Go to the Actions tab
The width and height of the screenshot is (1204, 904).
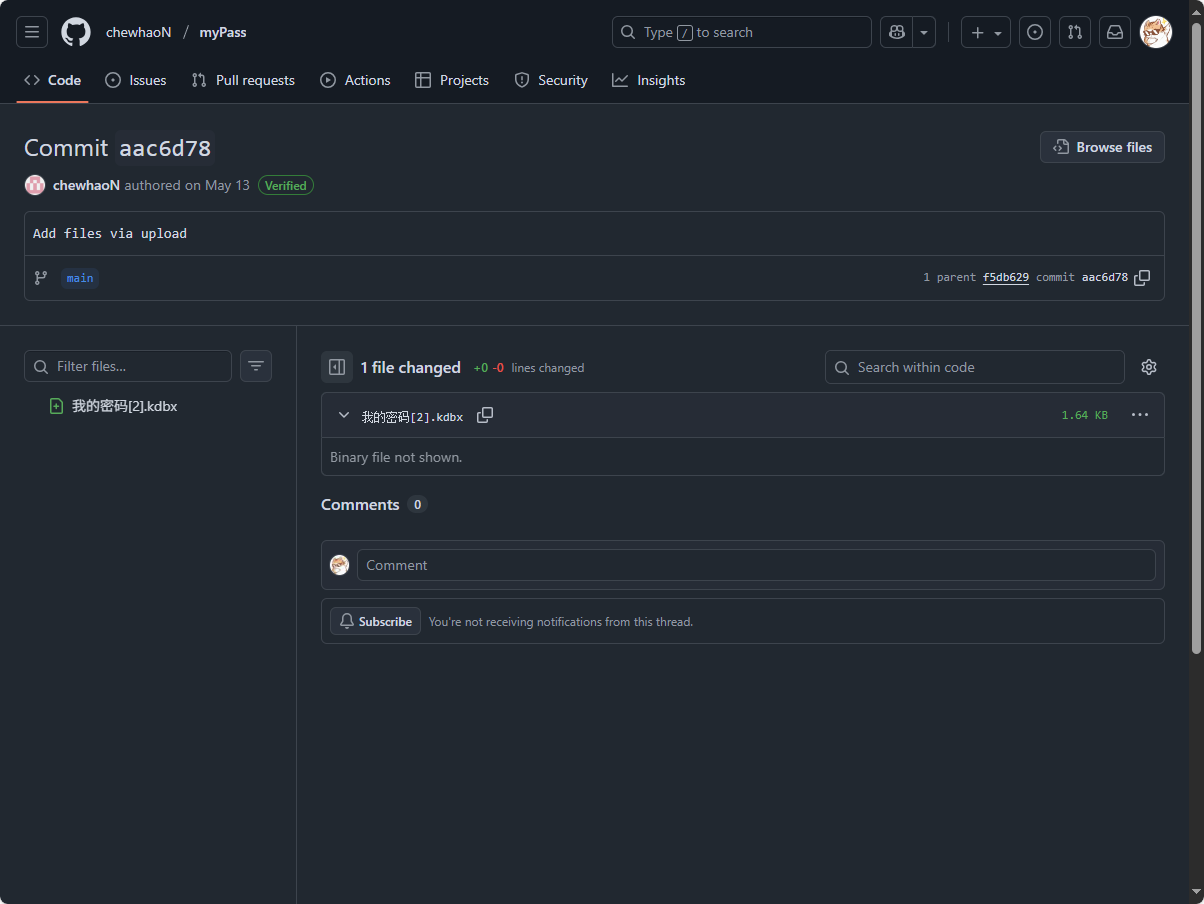click(355, 80)
